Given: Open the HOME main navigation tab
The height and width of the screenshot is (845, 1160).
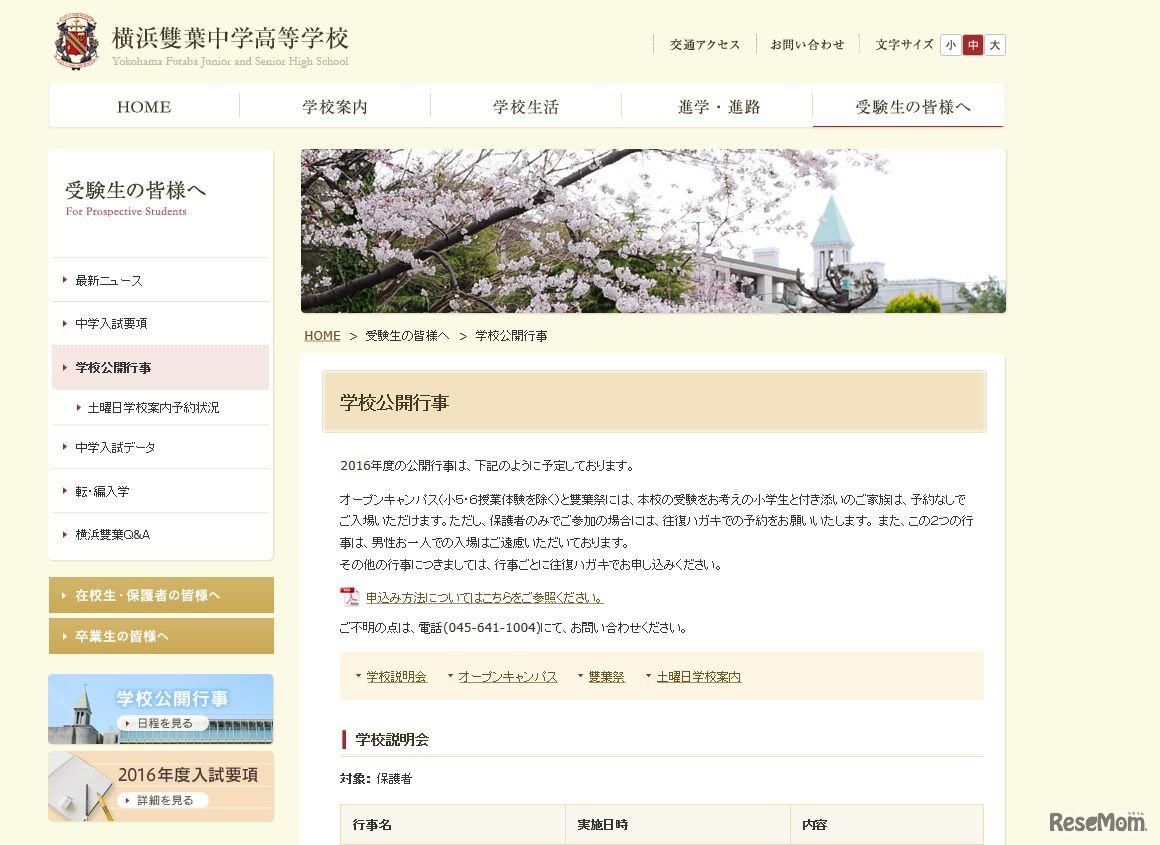Looking at the screenshot, I should (144, 107).
